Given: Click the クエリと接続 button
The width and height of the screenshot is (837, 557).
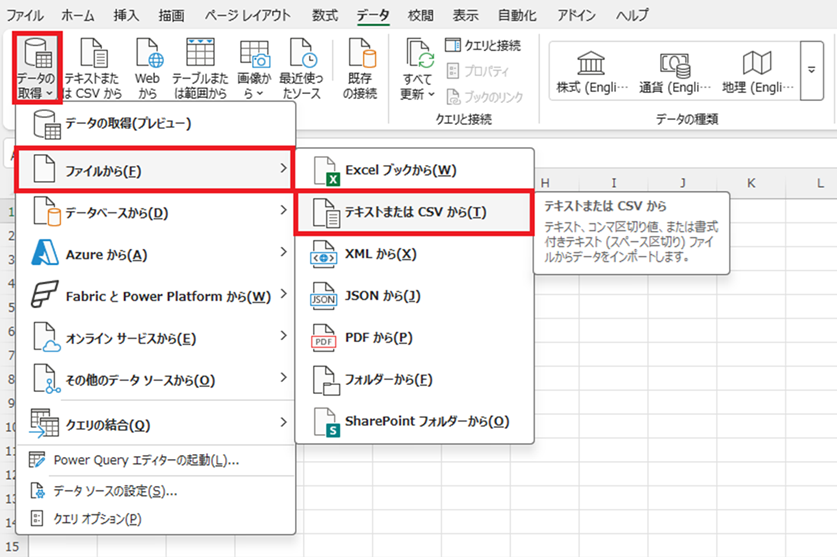Looking at the screenshot, I should click(482, 46).
